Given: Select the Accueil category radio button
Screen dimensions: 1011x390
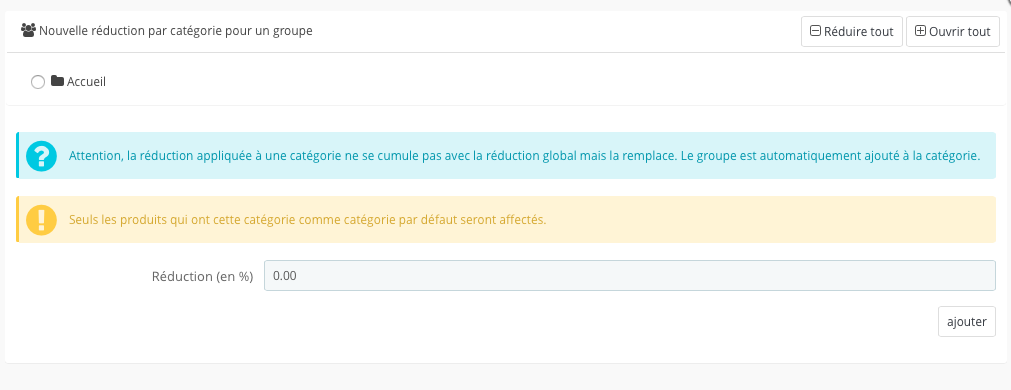Looking at the screenshot, I should point(38,82).
